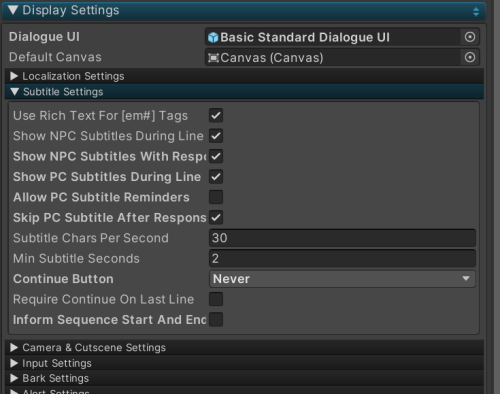500x394 pixels.
Task: Click the Min Subtitle Seconds label
Action: tap(76, 259)
